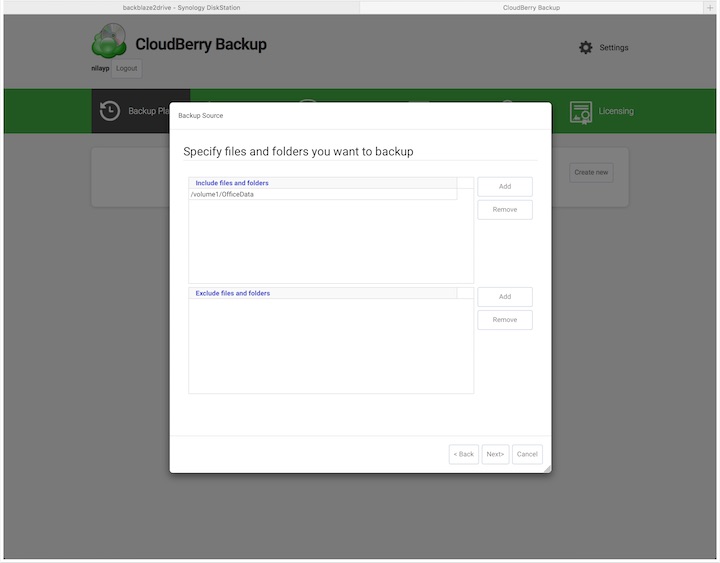Screen dimensions: 720x563
Task: Click the nilayp username label
Action: pyautogui.click(x=100, y=68)
